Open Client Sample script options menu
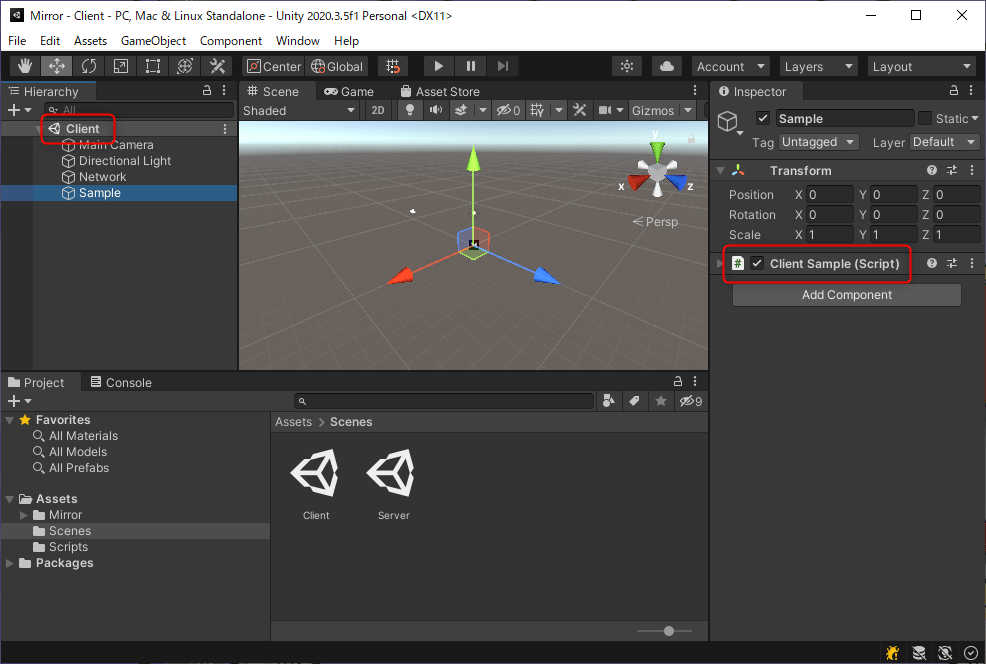 (972, 263)
